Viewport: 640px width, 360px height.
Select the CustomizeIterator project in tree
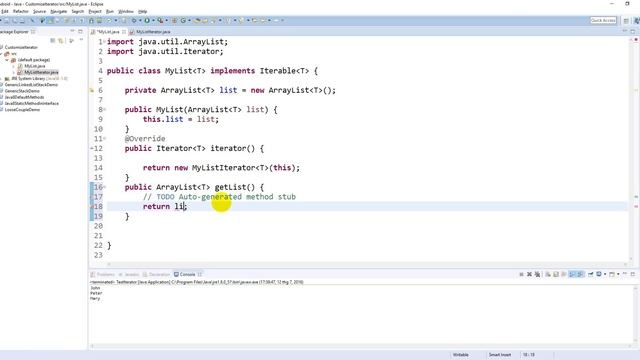click(x=21, y=47)
